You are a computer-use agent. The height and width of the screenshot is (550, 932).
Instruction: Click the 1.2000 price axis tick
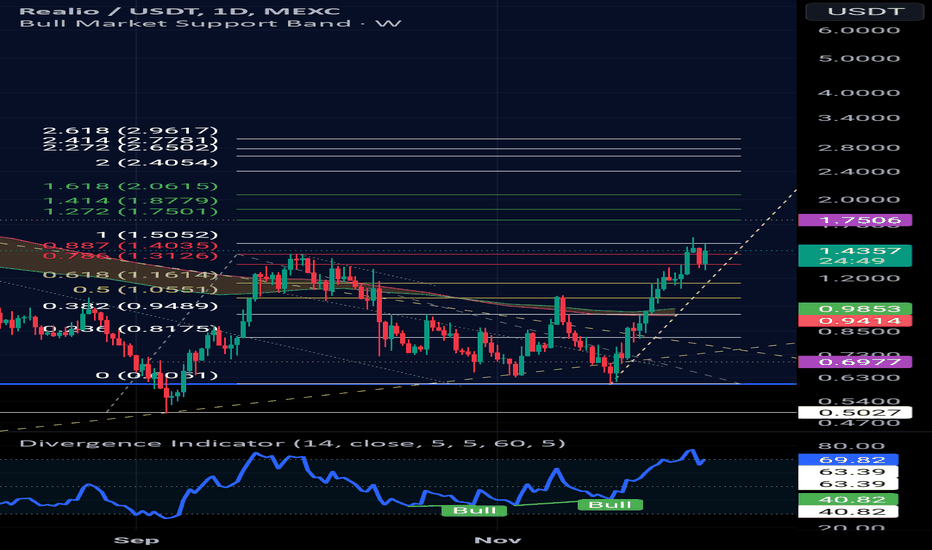pos(859,278)
